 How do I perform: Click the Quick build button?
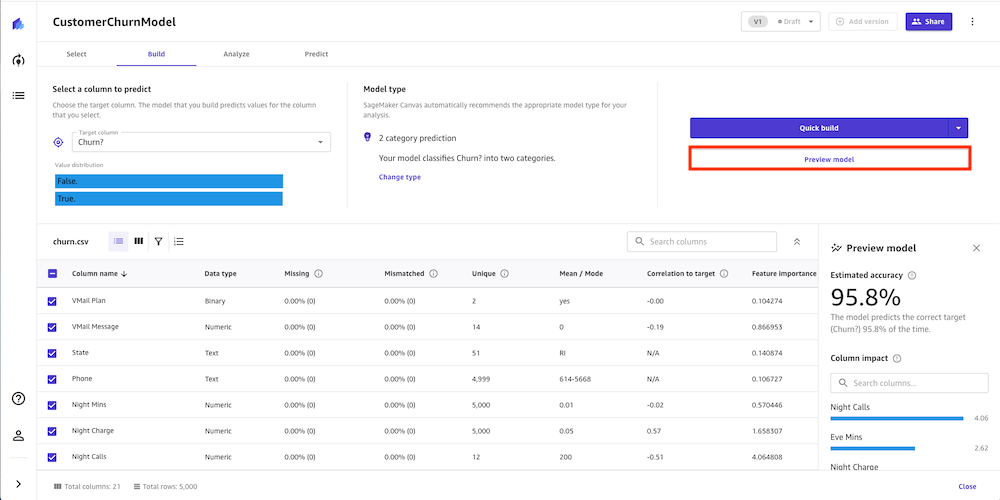coord(819,128)
